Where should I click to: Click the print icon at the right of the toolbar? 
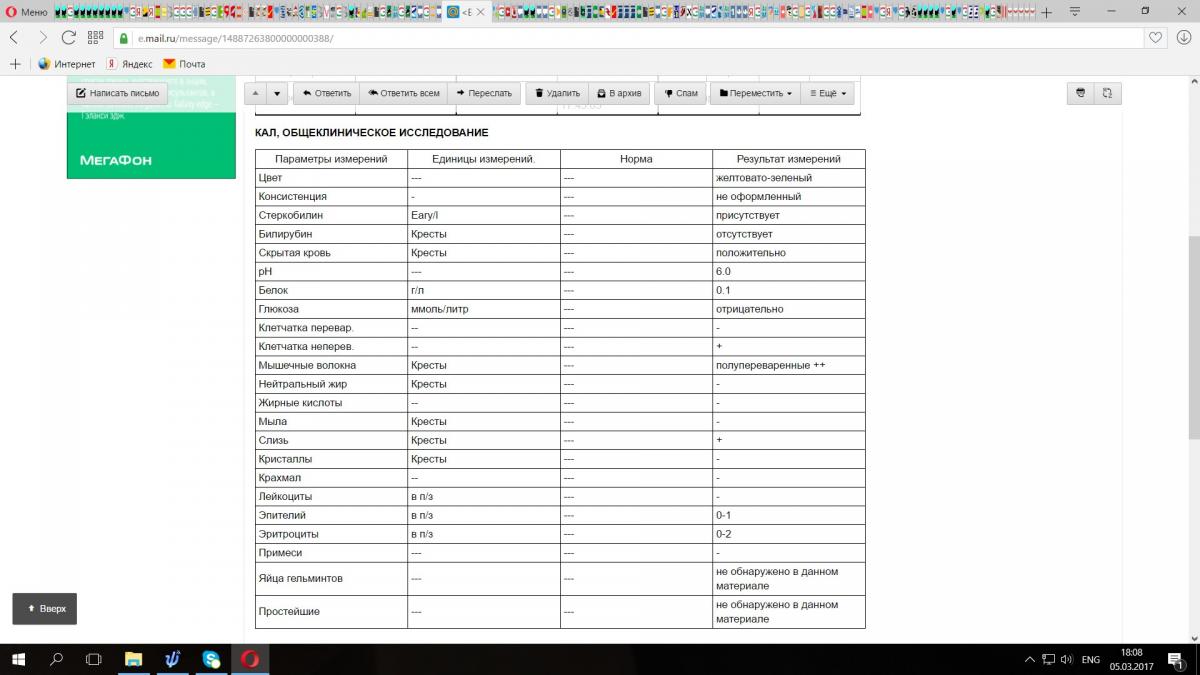(x=1080, y=93)
